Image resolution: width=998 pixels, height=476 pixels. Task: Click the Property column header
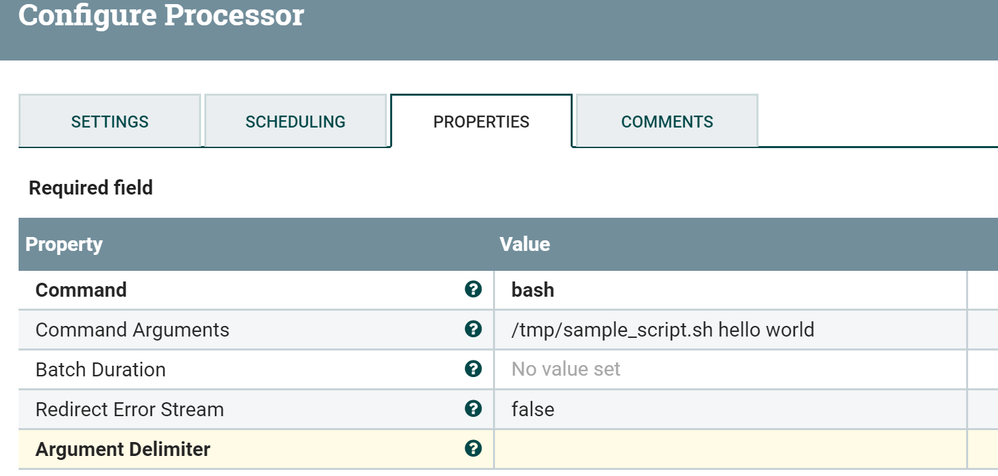pos(64,244)
